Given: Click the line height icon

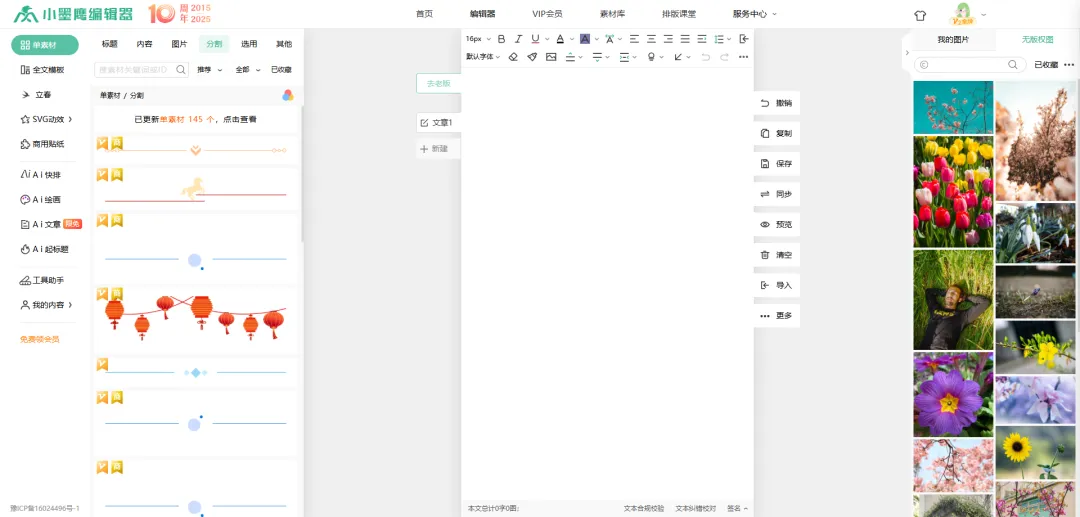Looking at the screenshot, I should point(719,39).
